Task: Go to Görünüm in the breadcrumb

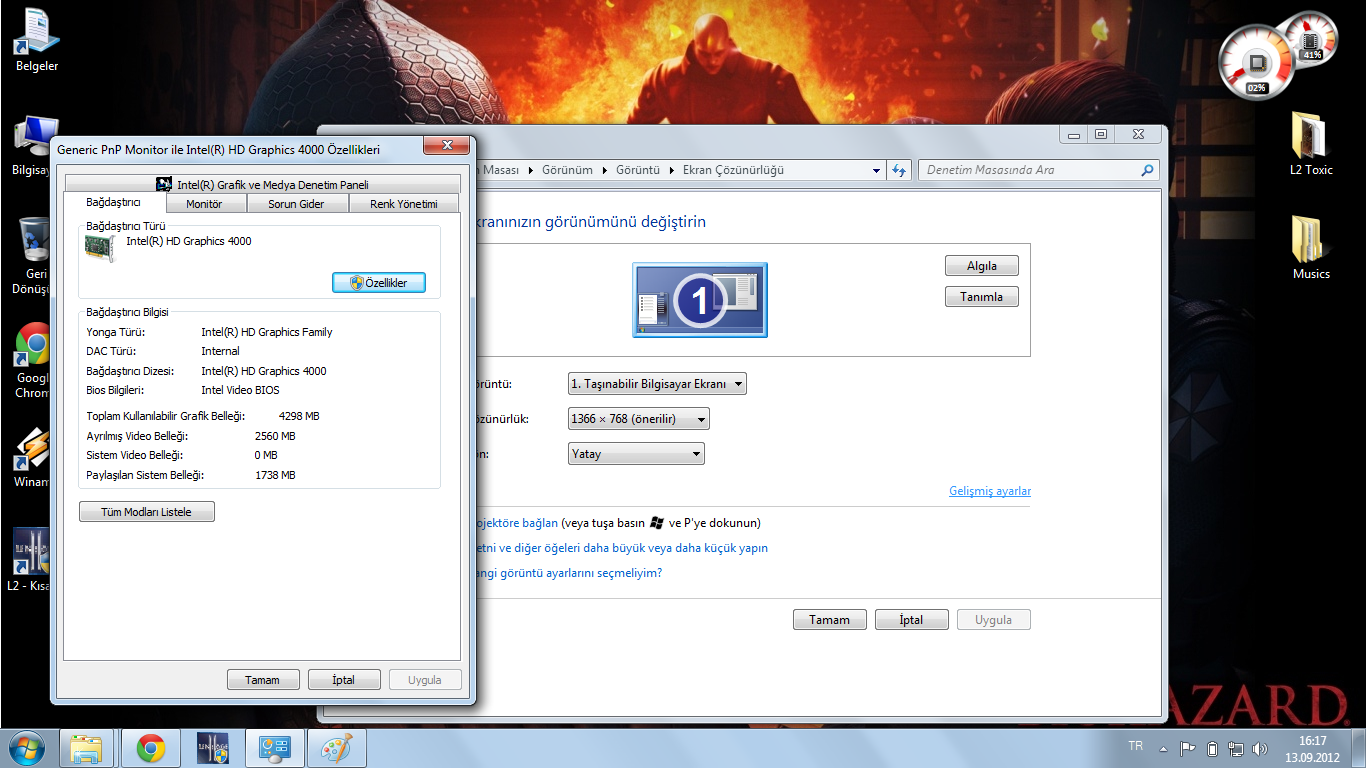Action: (567, 171)
